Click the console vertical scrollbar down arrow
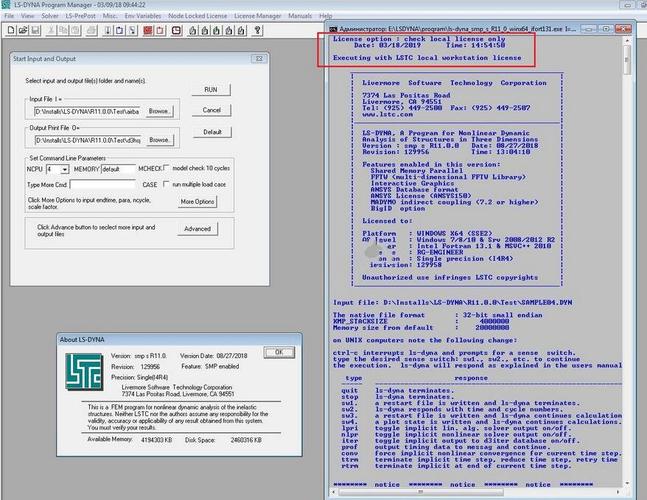The width and height of the screenshot is (647, 500). (x=627, y=483)
